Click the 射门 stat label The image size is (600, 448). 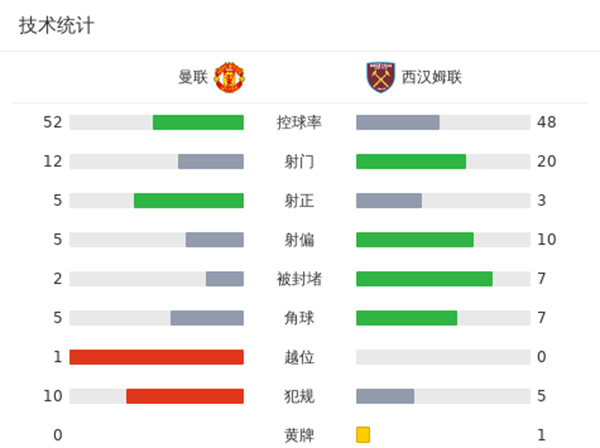pos(299,161)
